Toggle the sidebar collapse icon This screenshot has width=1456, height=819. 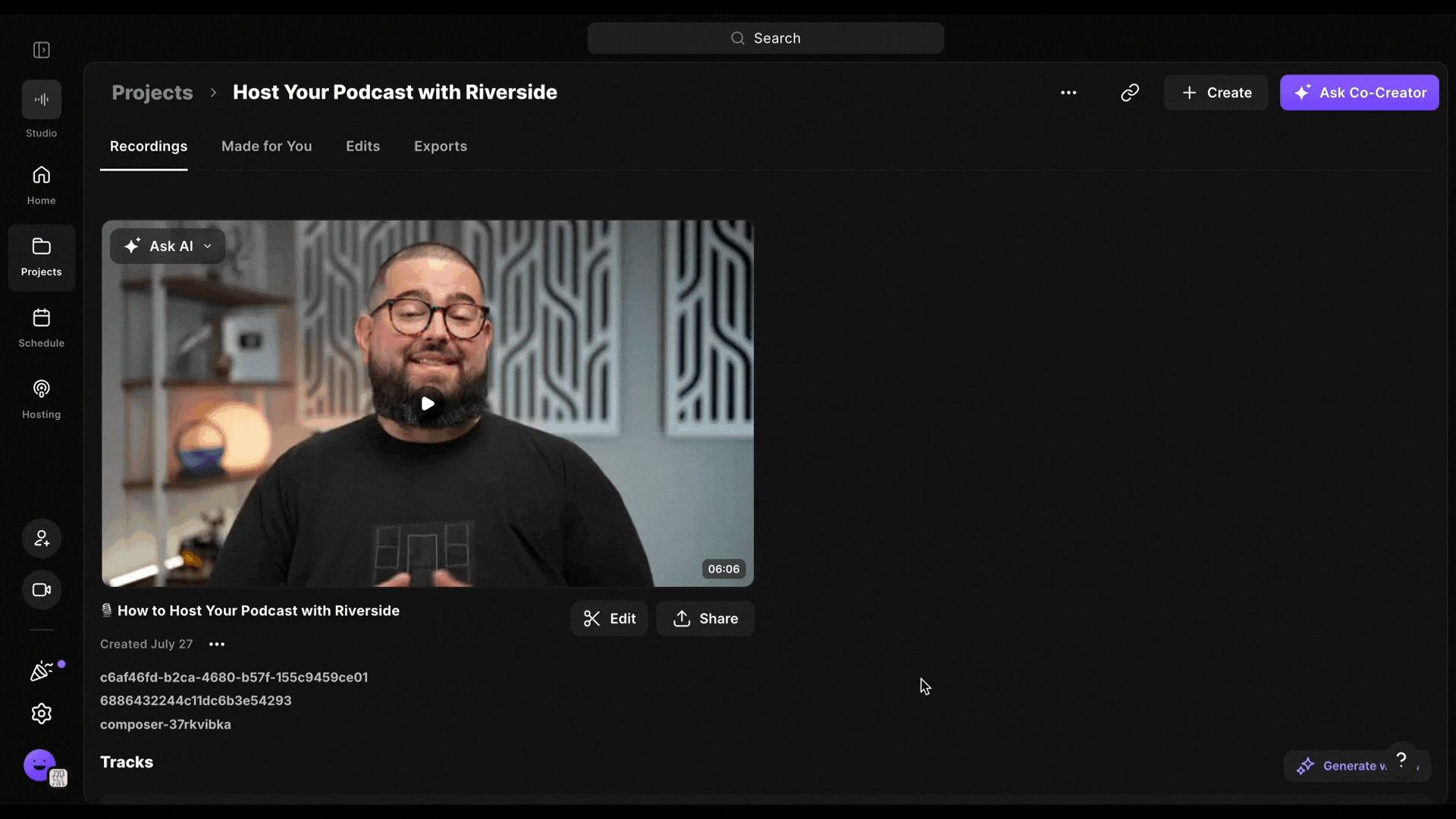tap(42, 50)
